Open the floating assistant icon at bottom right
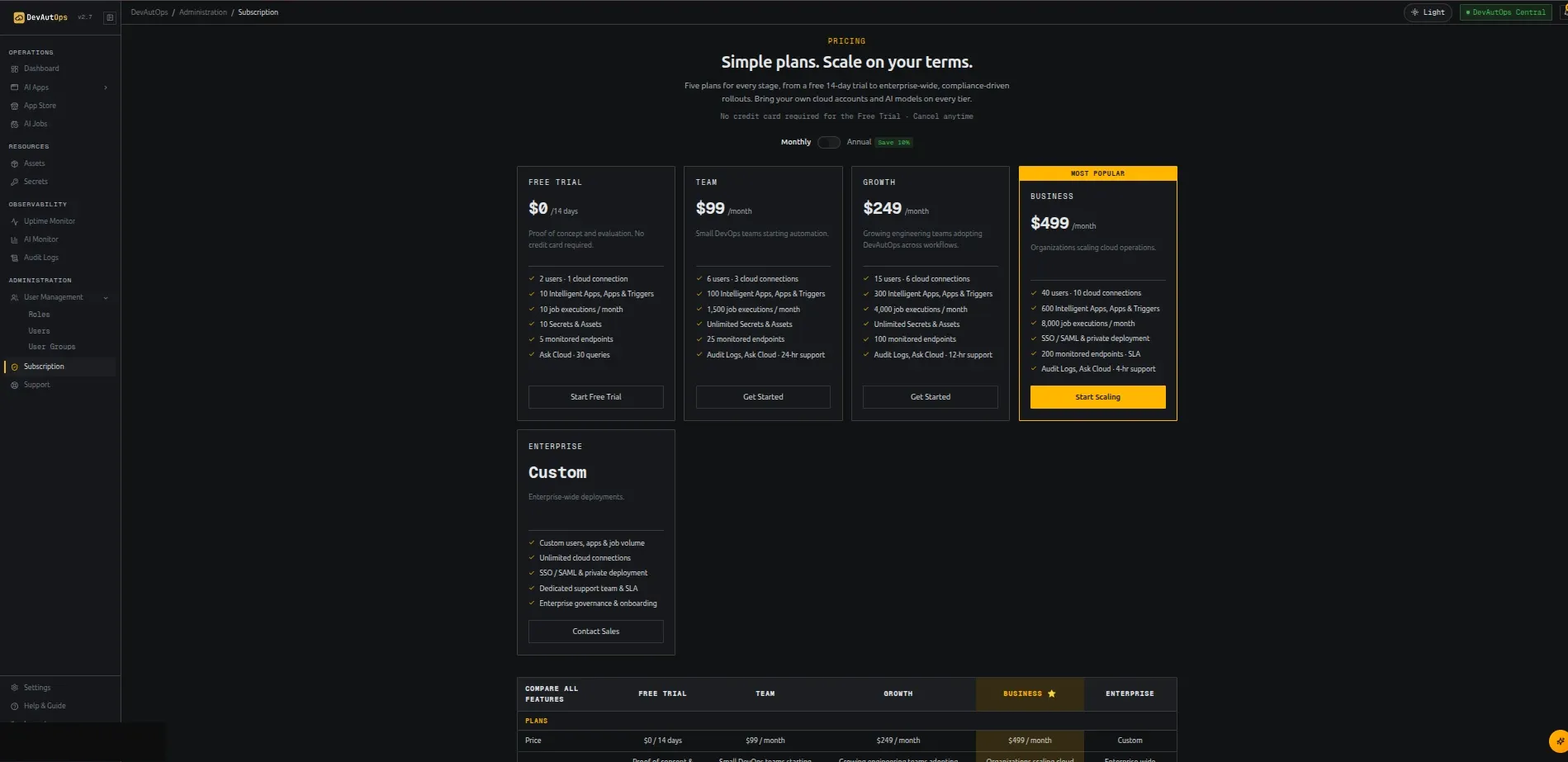Viewport: 1568px width, 762px height. (1558, 741)
